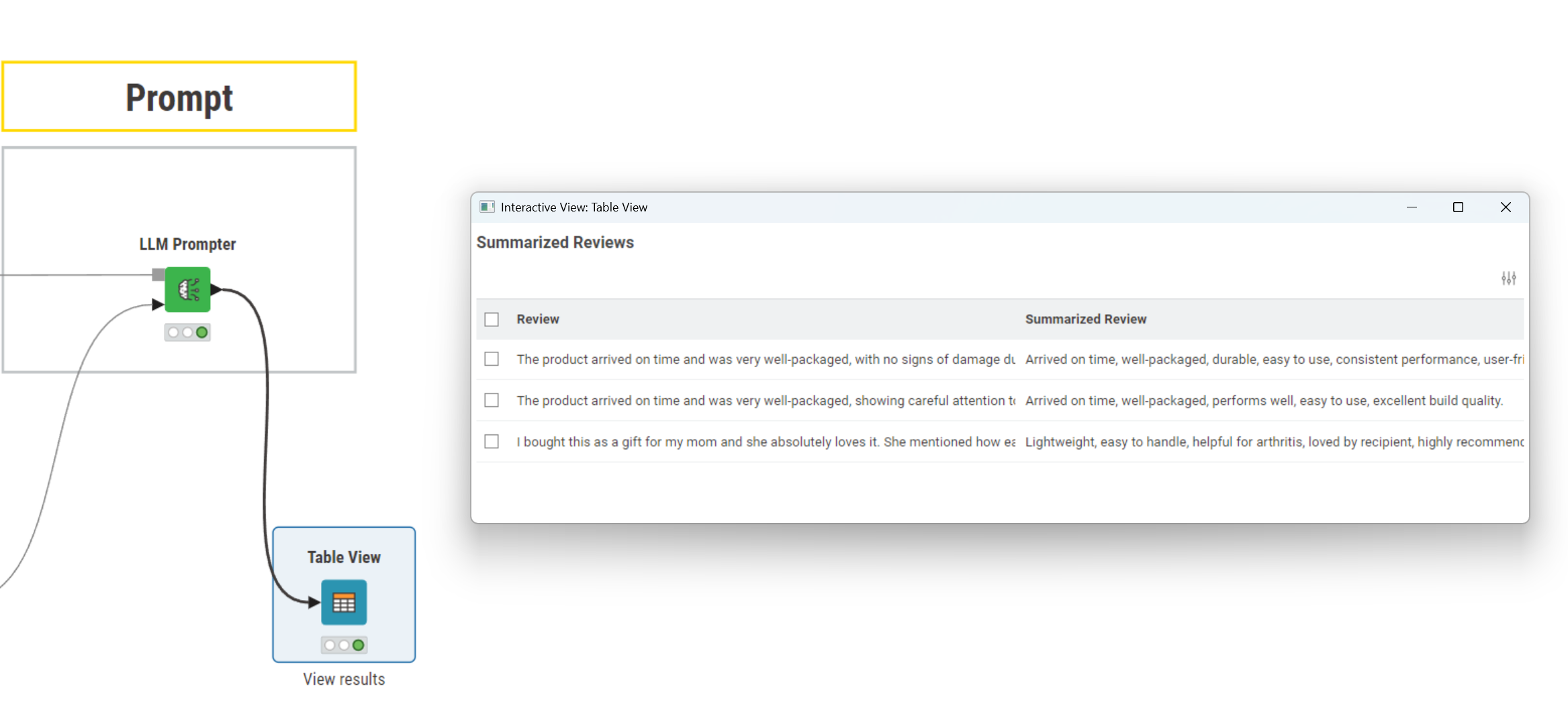Image resolution: width=1568 pixels, height=723 pixels.
Task: Click the Table View node status traffic light
Action: pyautogui.click(x=344, y=645)
